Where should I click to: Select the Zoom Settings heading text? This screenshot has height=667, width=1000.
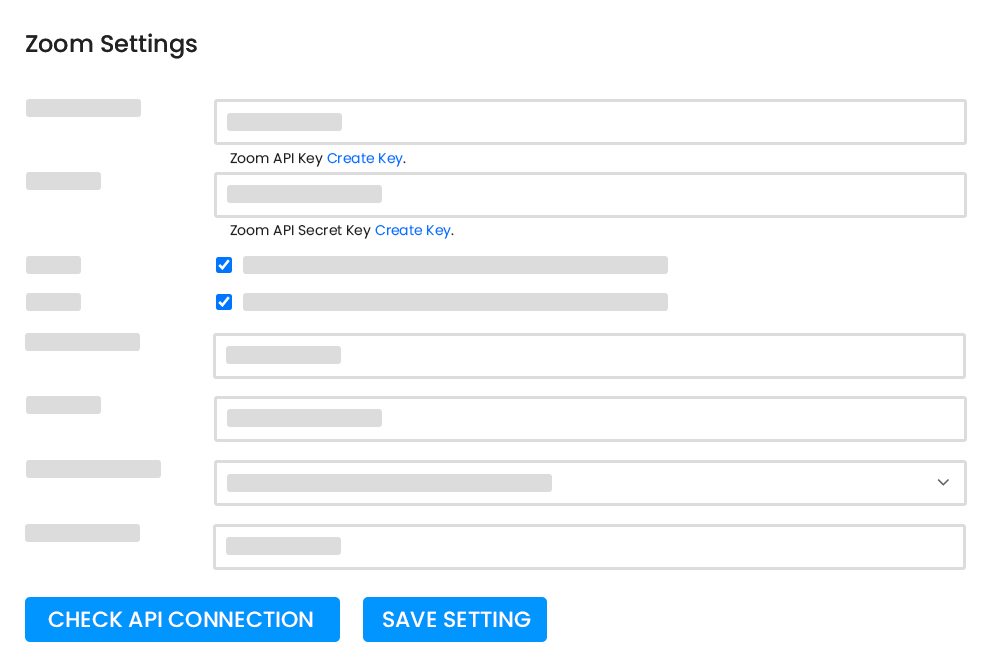(111, 44)
